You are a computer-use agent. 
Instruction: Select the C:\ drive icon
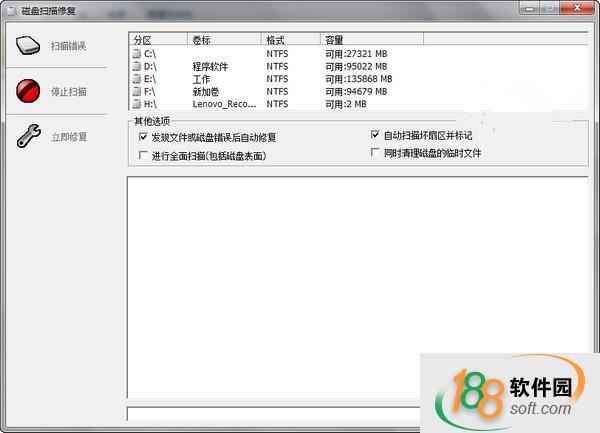click(137, 53)
